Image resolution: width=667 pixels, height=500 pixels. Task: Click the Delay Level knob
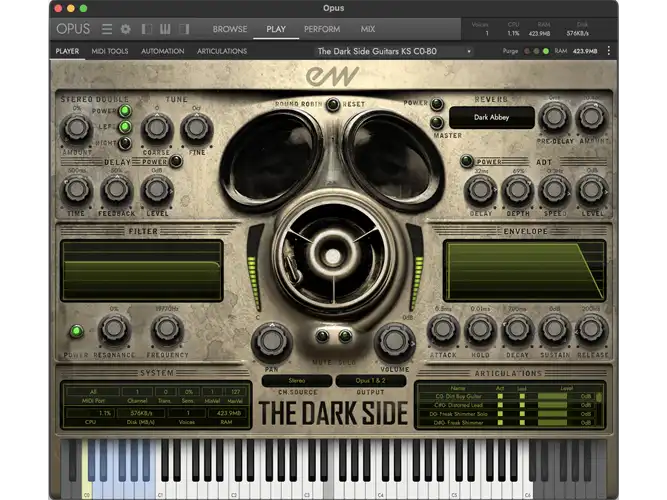pyautogui.click(x=157, y=190)
